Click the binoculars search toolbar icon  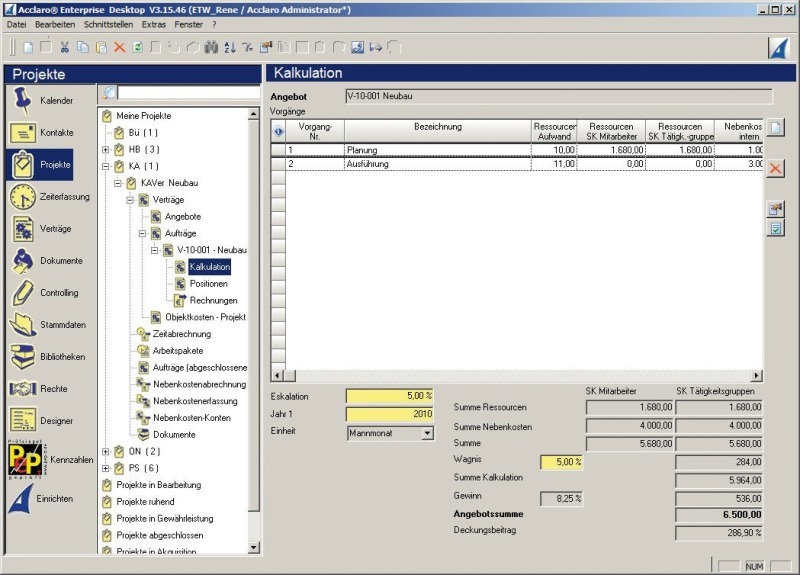point(211,48)
